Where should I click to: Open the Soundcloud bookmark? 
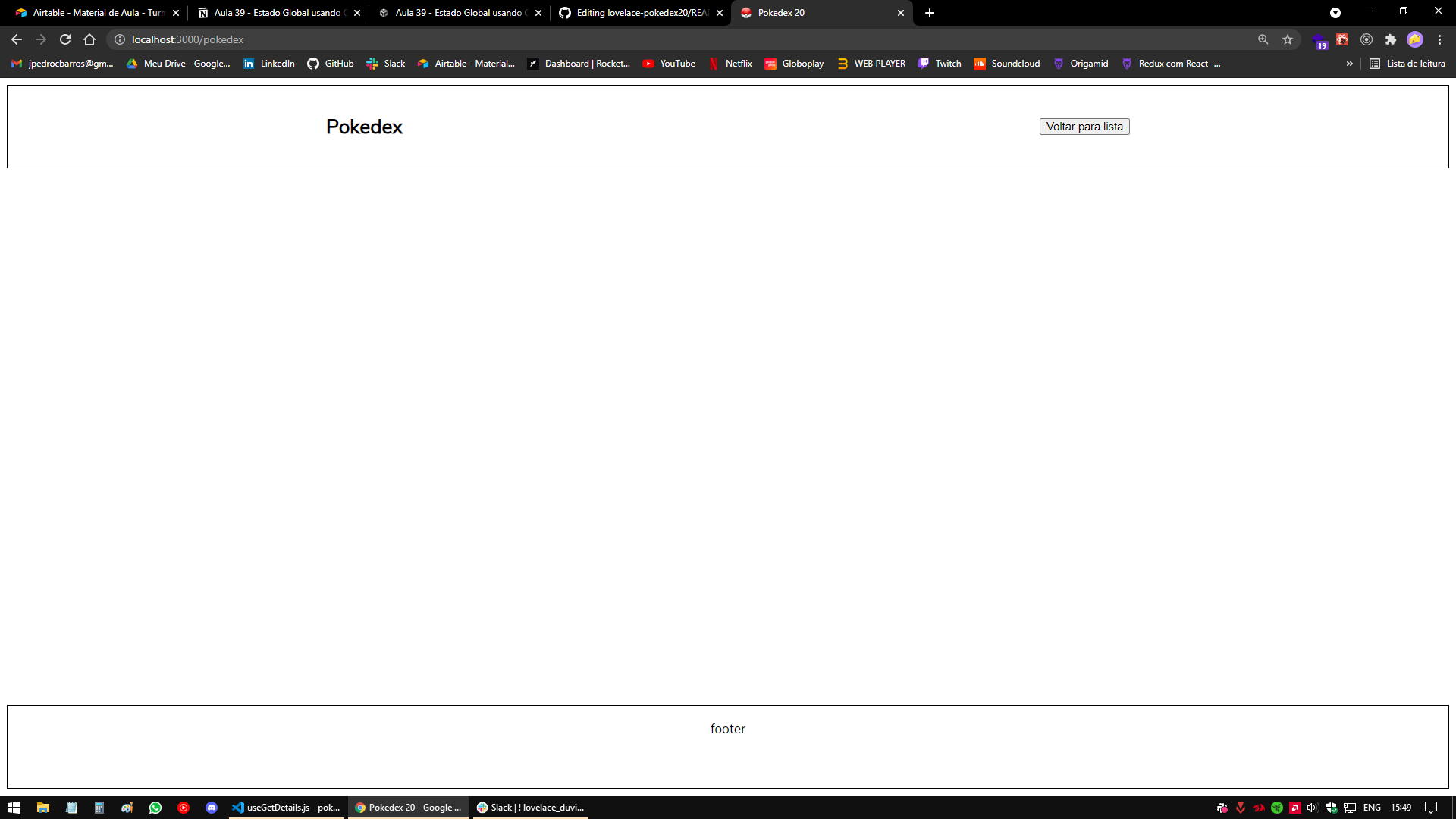[1007, 64]
